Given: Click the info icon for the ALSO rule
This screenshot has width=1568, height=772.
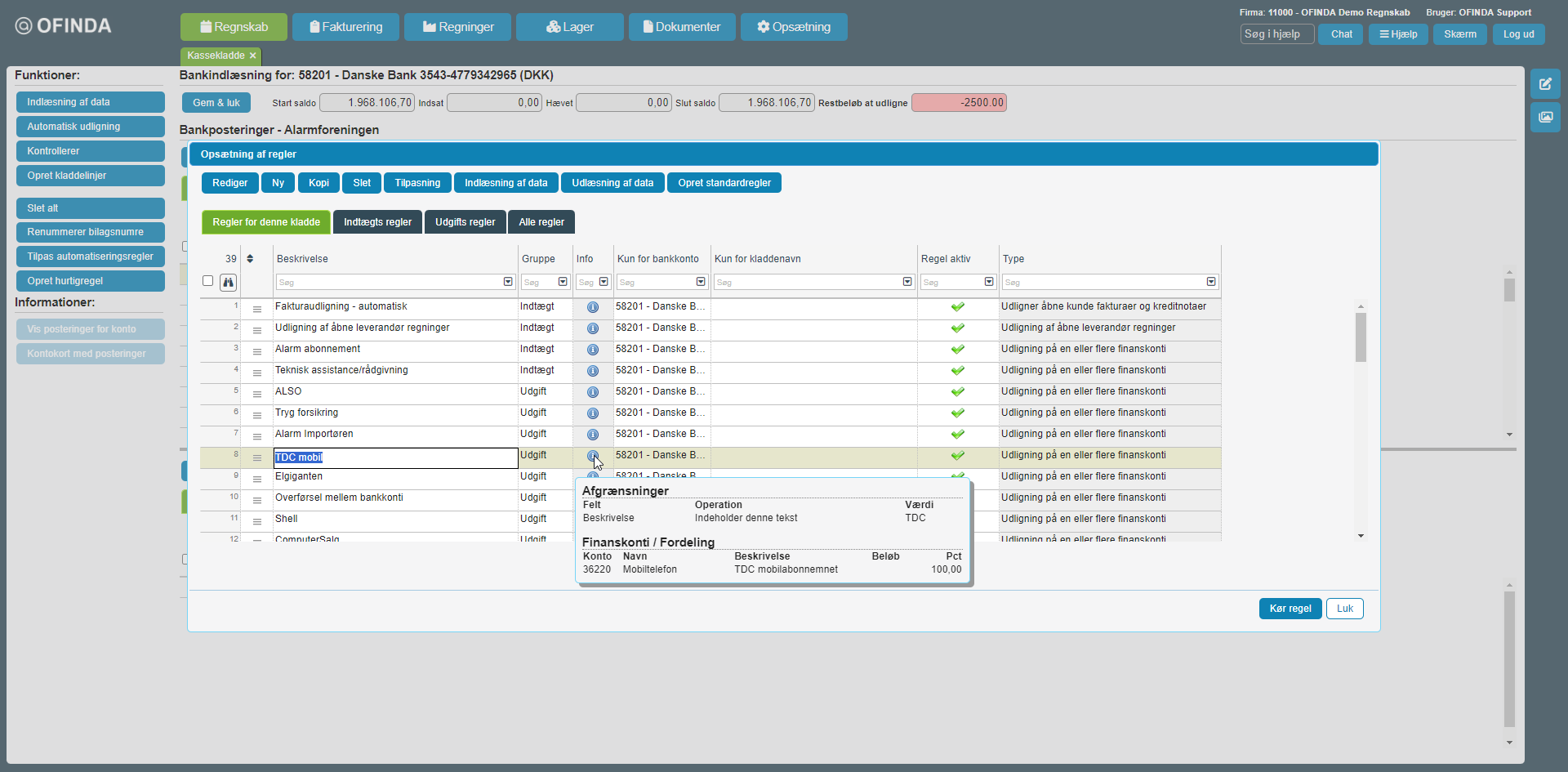Looking at the screenshot, I should point(593,392).
